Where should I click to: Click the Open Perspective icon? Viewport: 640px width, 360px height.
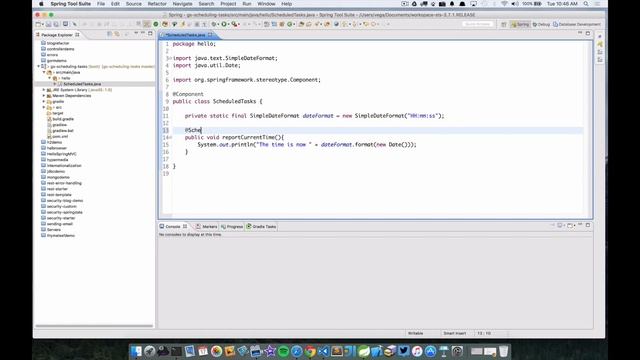[504, 24]
